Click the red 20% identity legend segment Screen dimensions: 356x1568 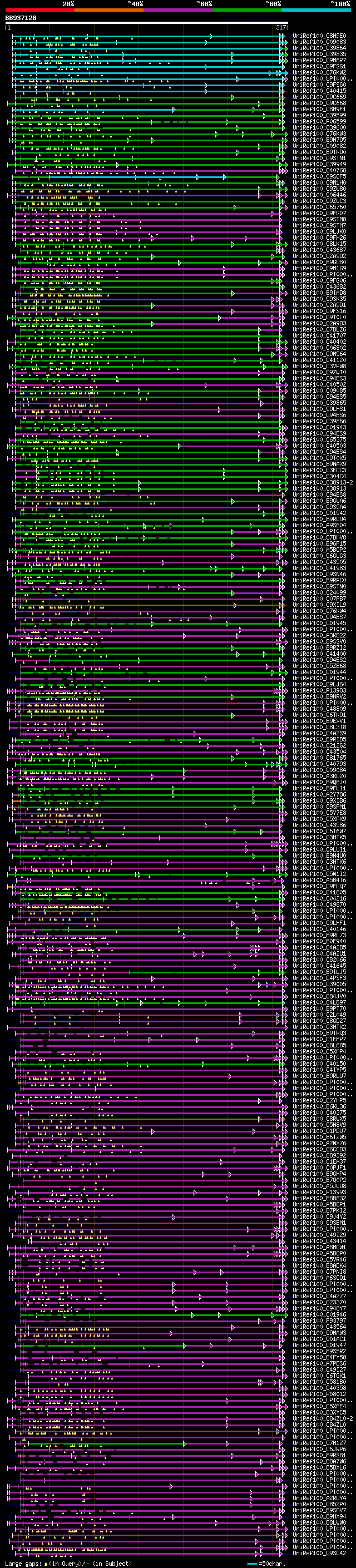(39, 10)
